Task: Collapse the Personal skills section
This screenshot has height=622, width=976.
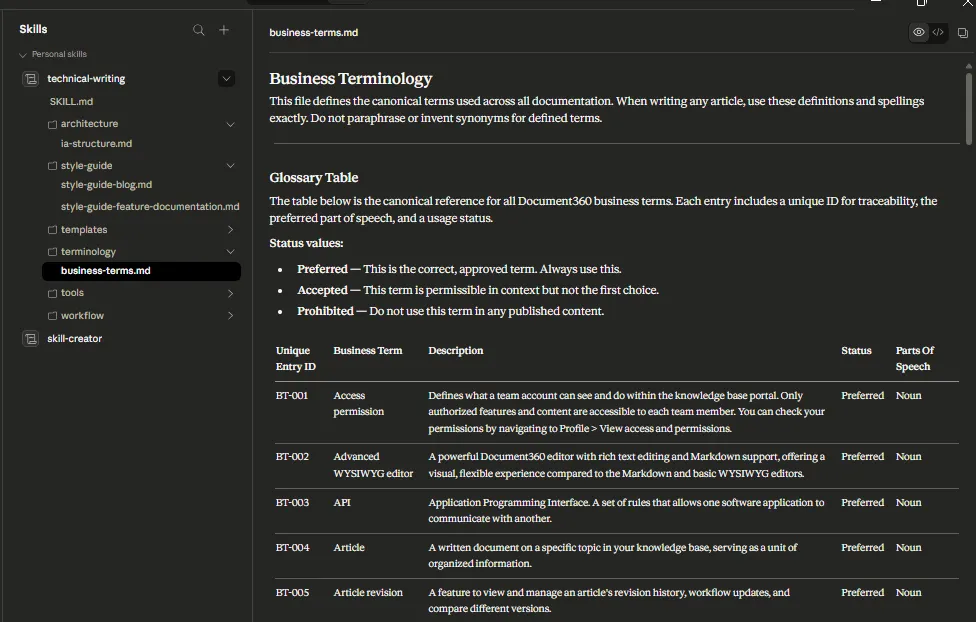Action: pos(23,55)
